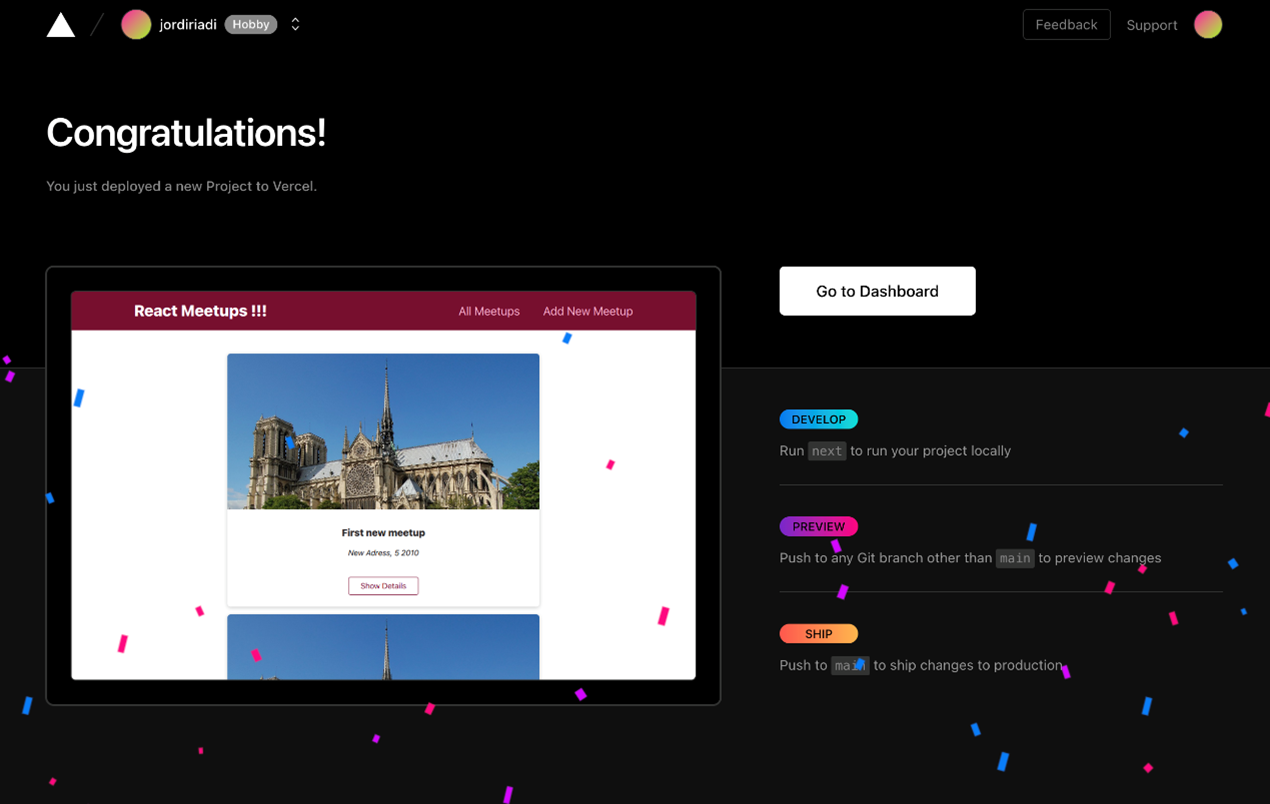Expand the account selector next to jordiriadi
This screenshot has height=804, width=1270.
[x=295, y=24]
